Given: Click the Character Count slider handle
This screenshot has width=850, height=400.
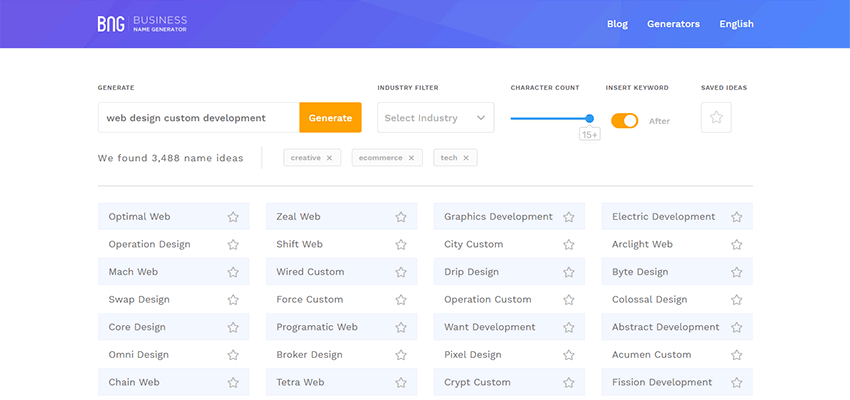Looking at the screenshot, I should point(590,118).
